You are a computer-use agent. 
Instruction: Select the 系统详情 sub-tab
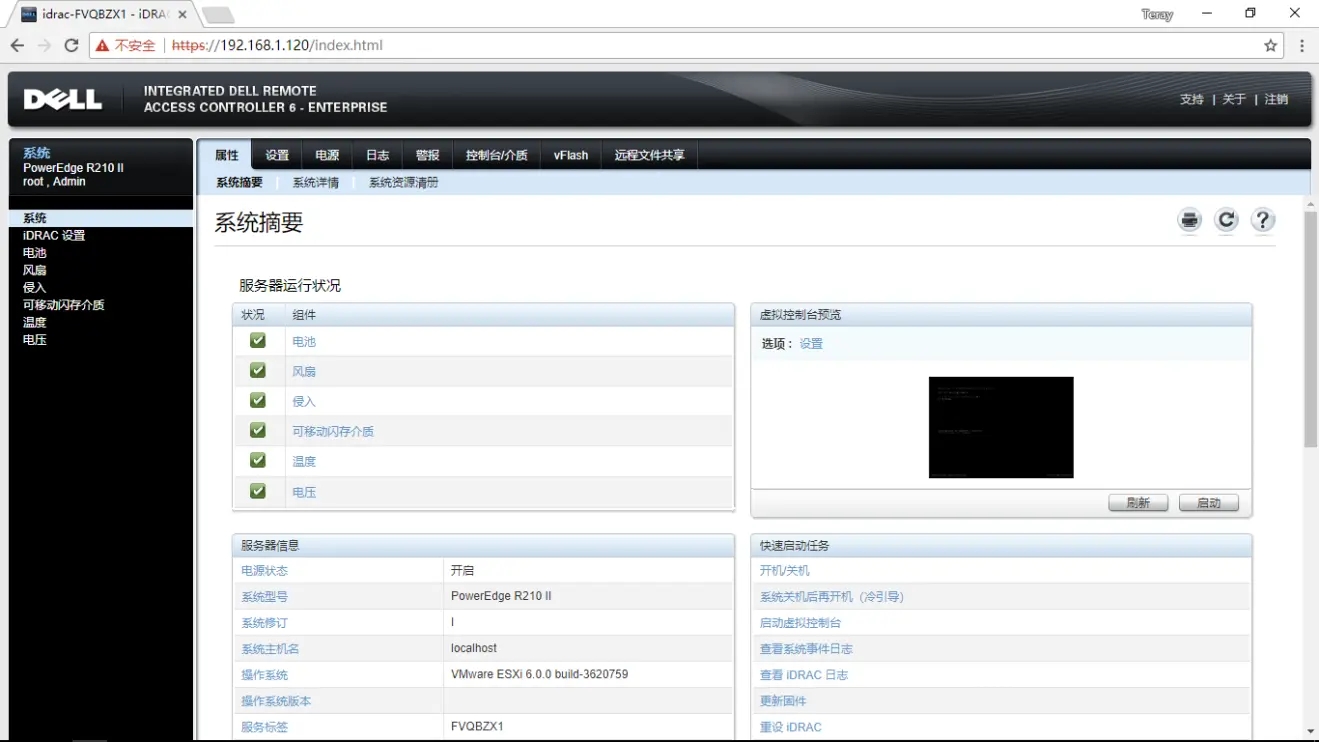(315, 183)
